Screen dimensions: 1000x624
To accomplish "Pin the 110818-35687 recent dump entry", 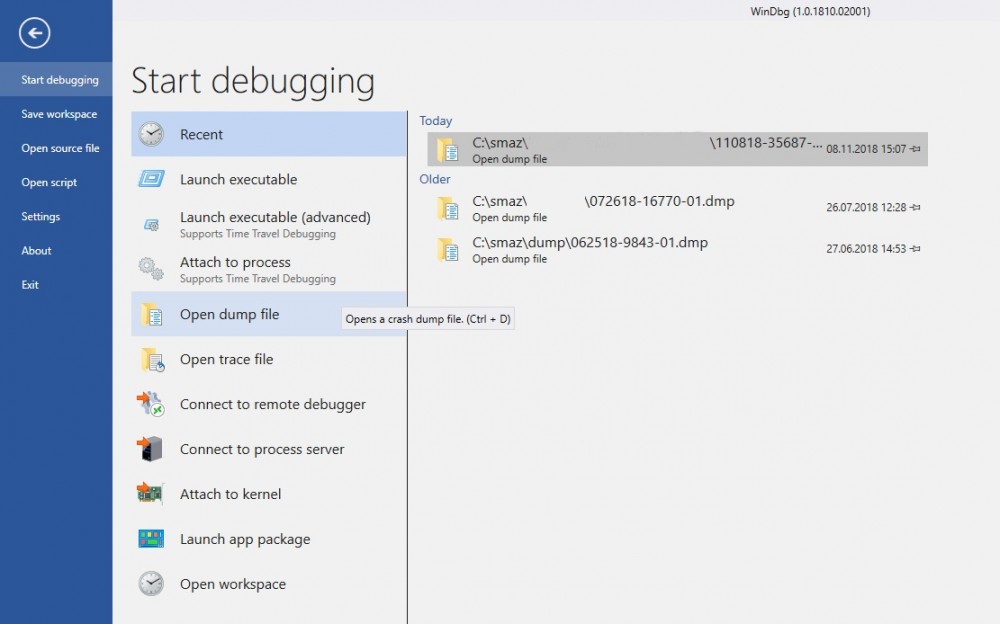I will [x=916, y=149].
